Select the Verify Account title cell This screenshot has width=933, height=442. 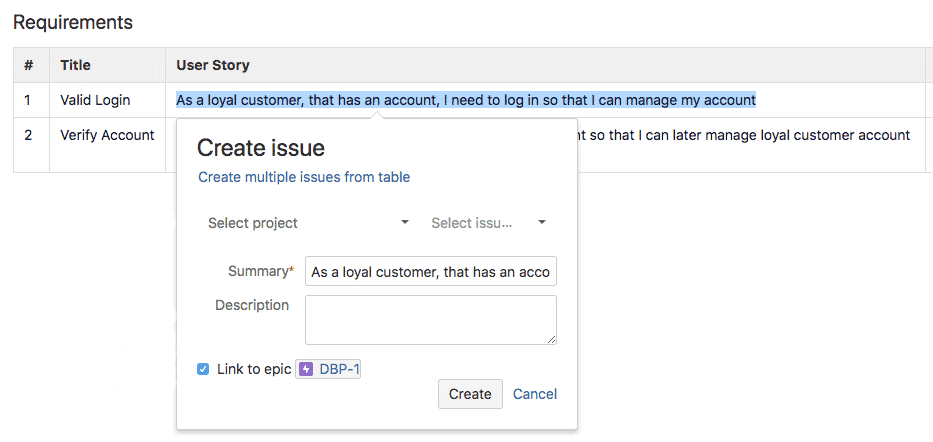pyautogui.click(x=107, y=135)
